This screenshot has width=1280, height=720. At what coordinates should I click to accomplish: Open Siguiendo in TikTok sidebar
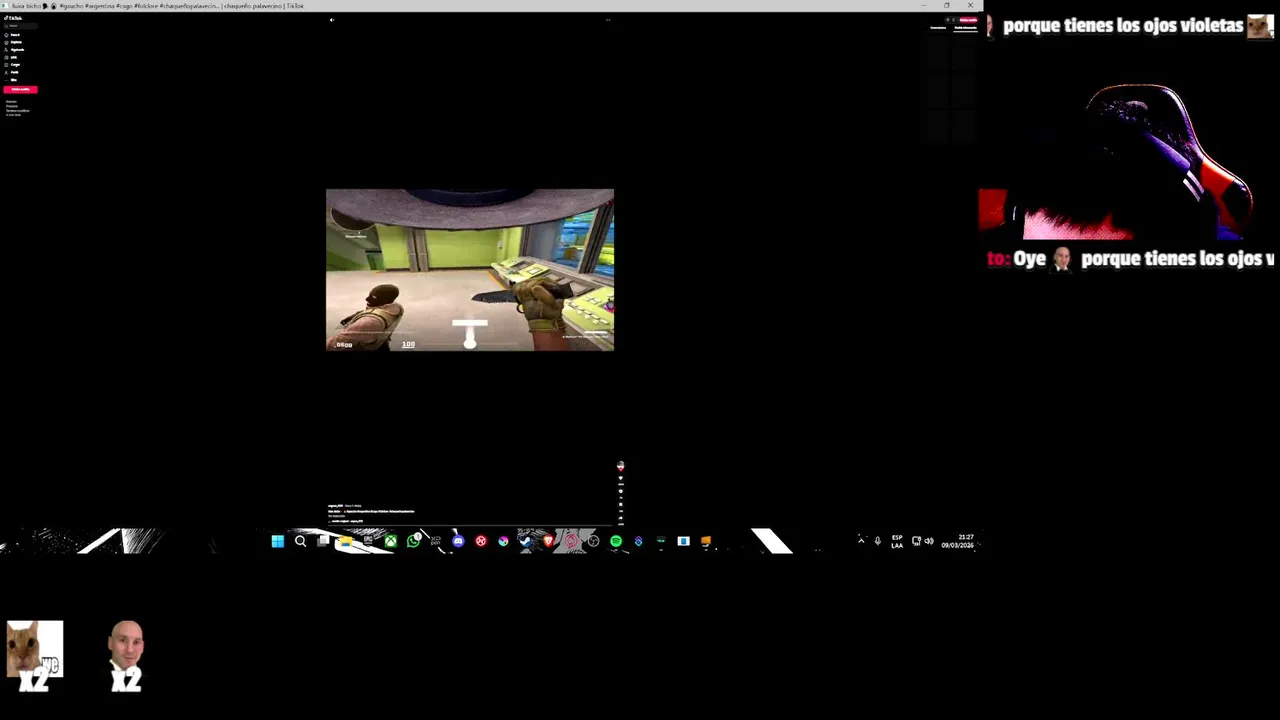15,50
